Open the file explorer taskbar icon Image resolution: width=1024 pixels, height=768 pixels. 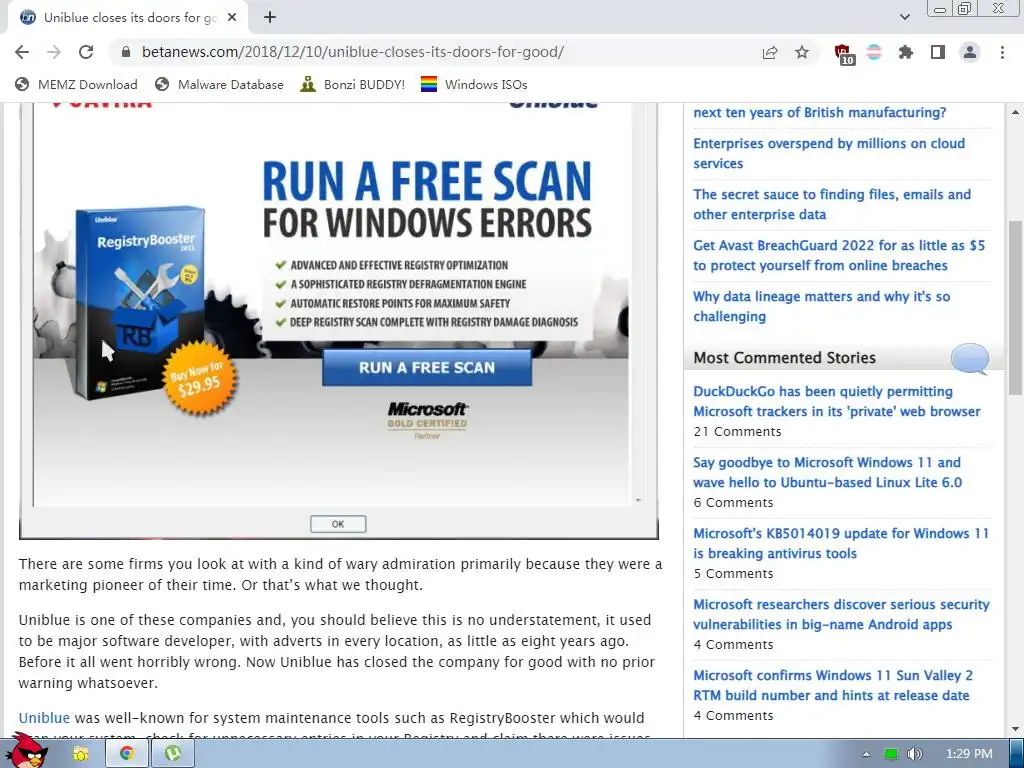(80, 754)
